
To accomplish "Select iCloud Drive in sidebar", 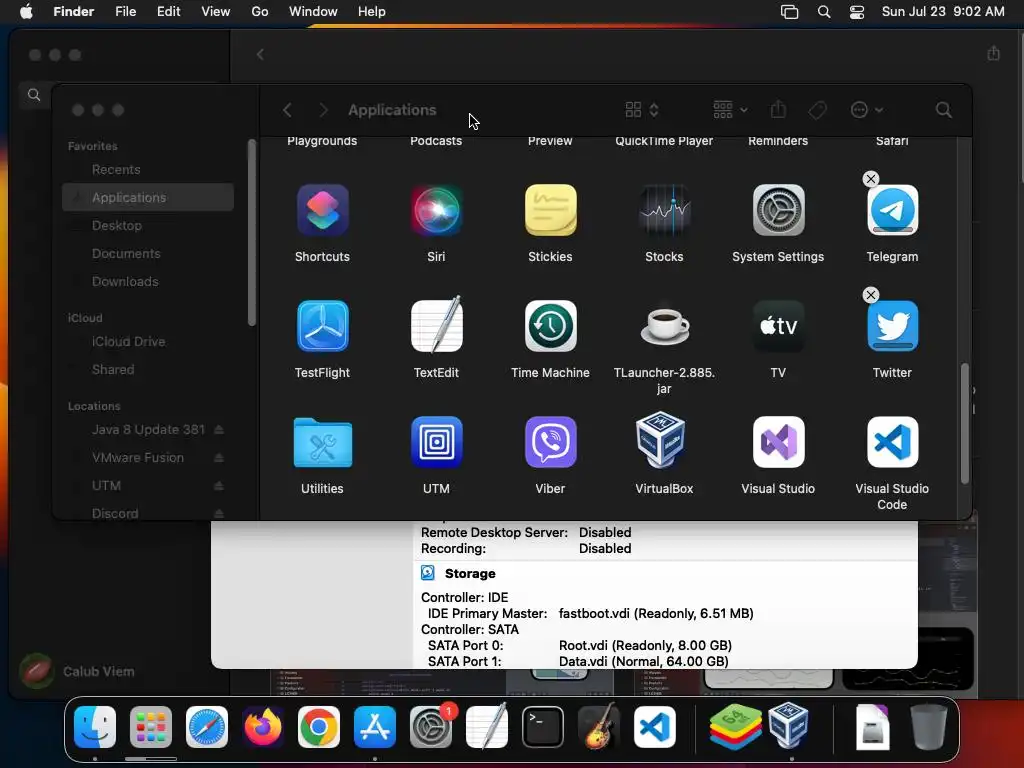I will (x=148, y=342).
